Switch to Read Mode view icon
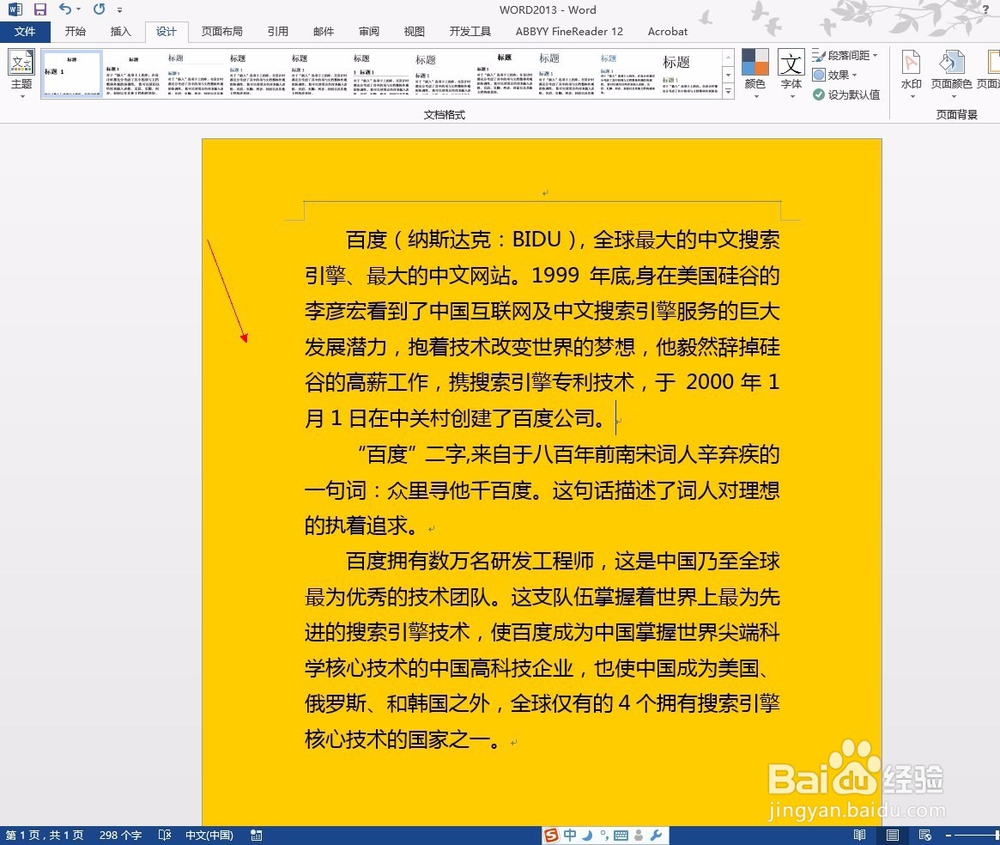 (x=859, y=835)
